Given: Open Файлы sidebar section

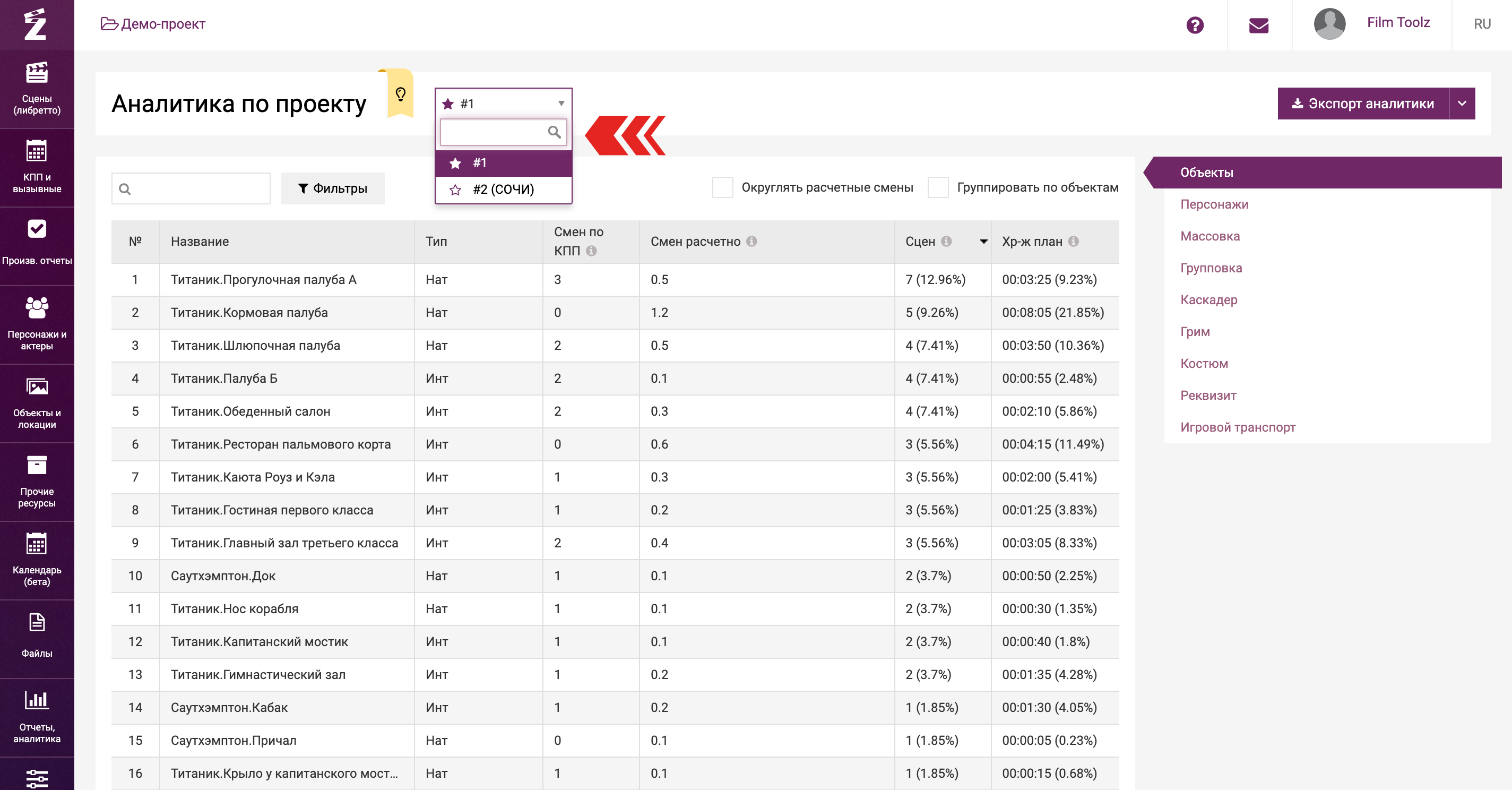Looking at the screenshot, I should [37, 639].
